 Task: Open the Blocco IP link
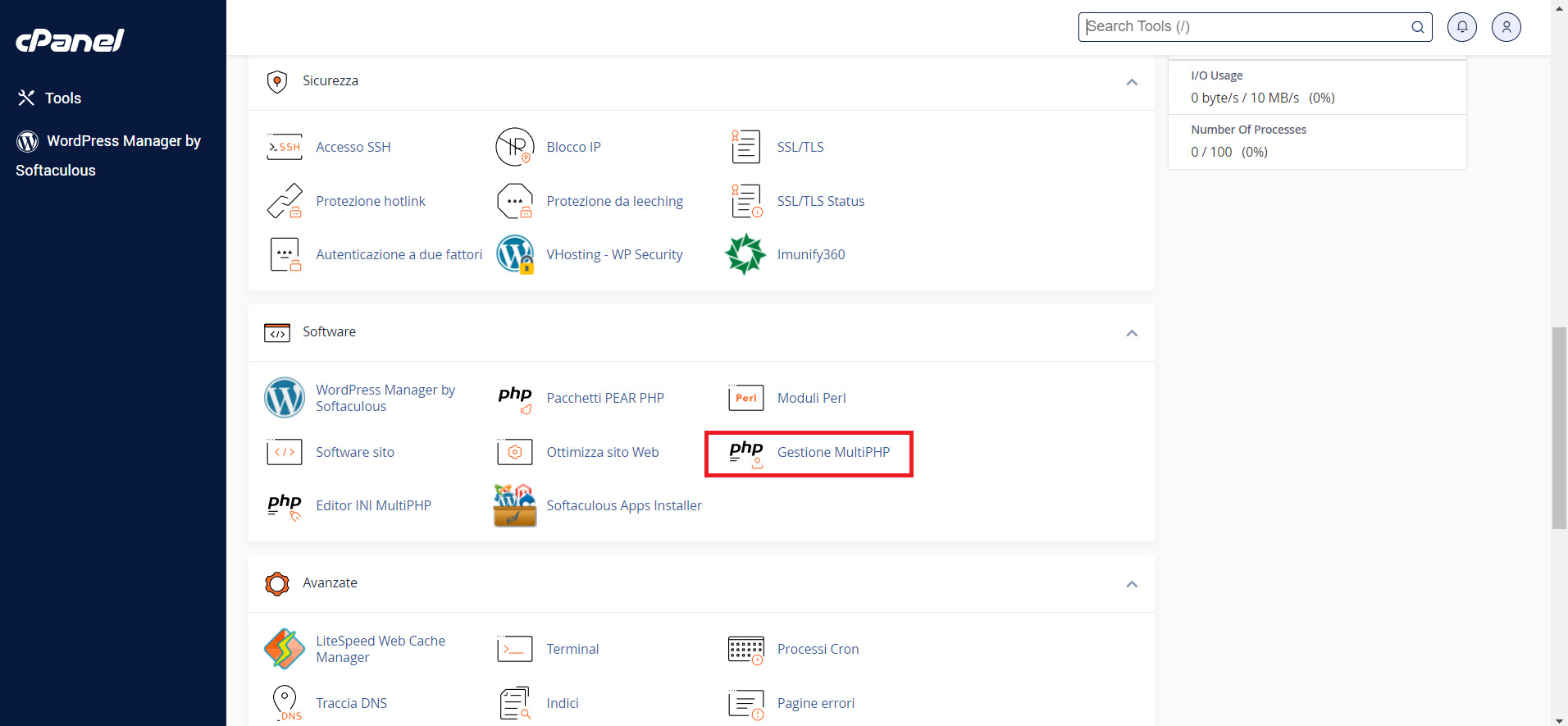coord(573,147)
